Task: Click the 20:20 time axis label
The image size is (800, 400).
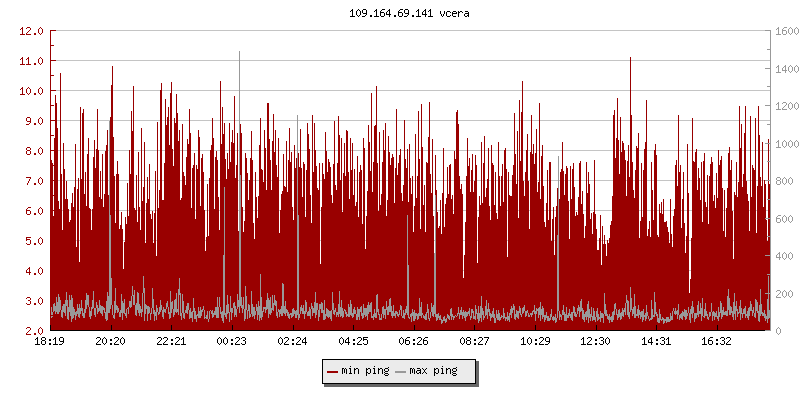Action: pos(110,342)
